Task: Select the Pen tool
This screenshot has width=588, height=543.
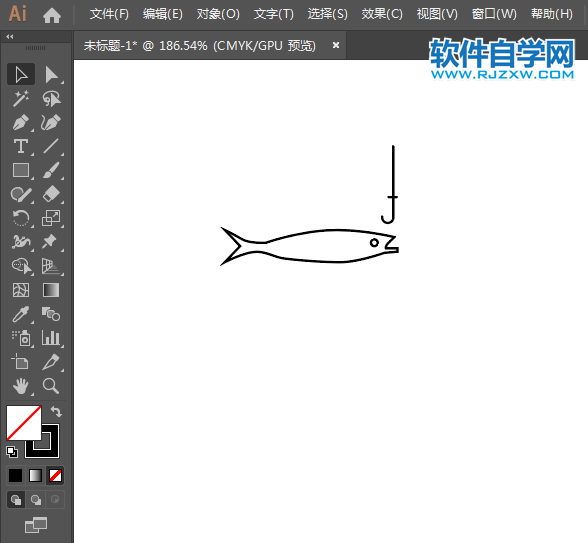Action: click(21, 122)
